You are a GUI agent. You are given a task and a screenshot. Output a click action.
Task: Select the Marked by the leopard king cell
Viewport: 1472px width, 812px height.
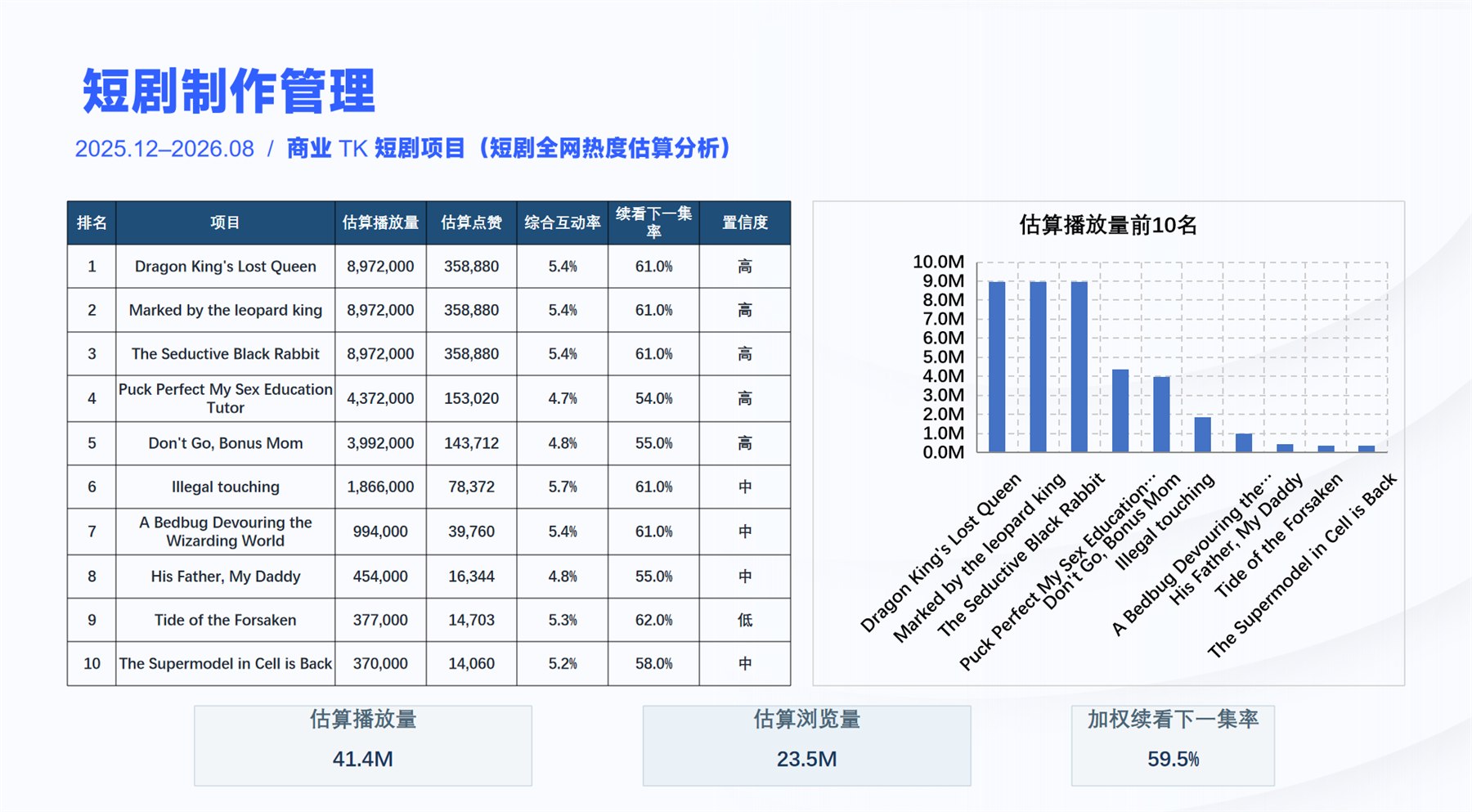pyautogui.click(x=225, y=310)
